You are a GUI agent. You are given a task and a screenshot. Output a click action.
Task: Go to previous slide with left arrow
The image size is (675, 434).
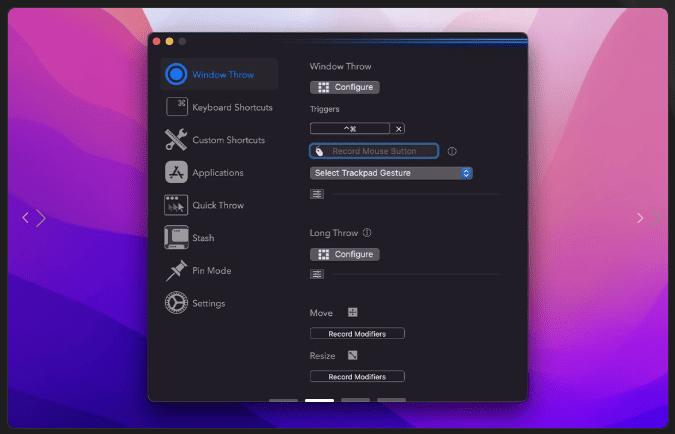25,218
